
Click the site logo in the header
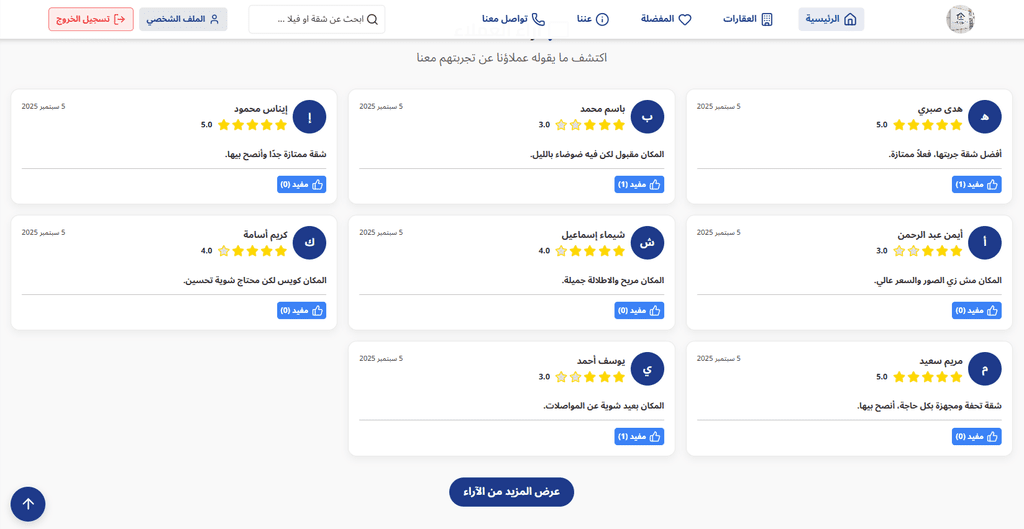[x=960, y=19]
